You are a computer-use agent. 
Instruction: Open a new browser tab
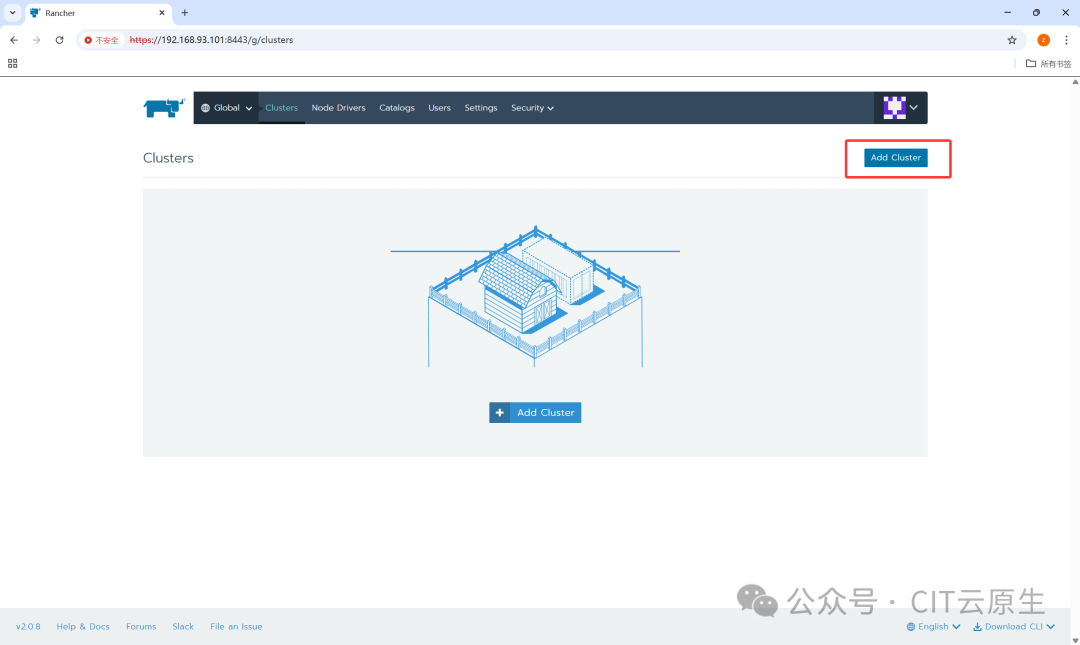185,12
